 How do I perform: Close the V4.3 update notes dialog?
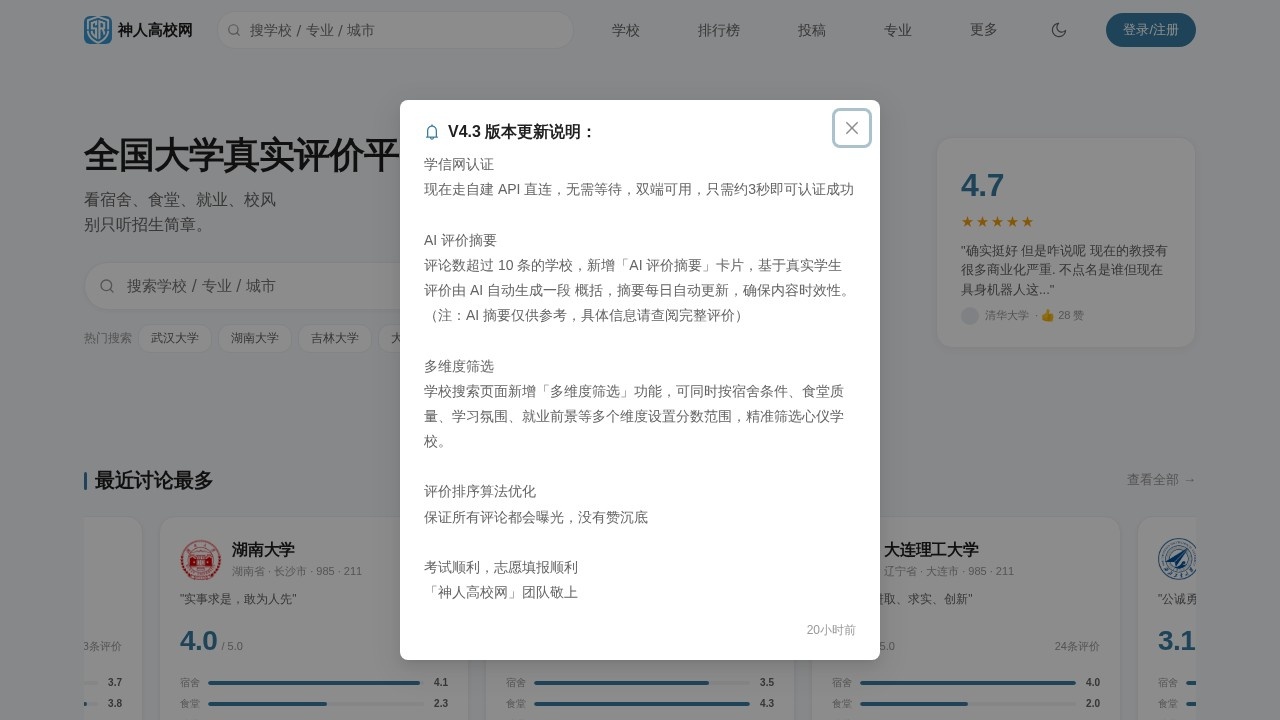pyautogui.click(x=852, y=128)
